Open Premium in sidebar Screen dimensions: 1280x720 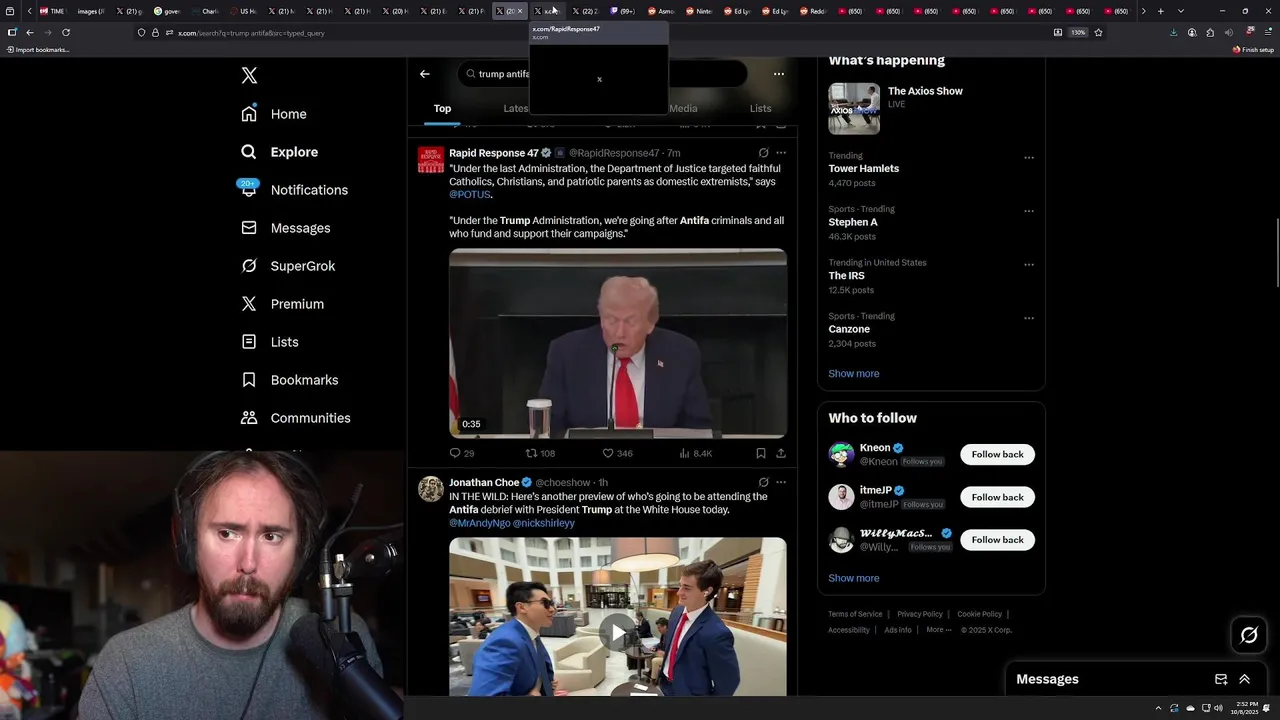pyautogui.click(x=282, y=304)
